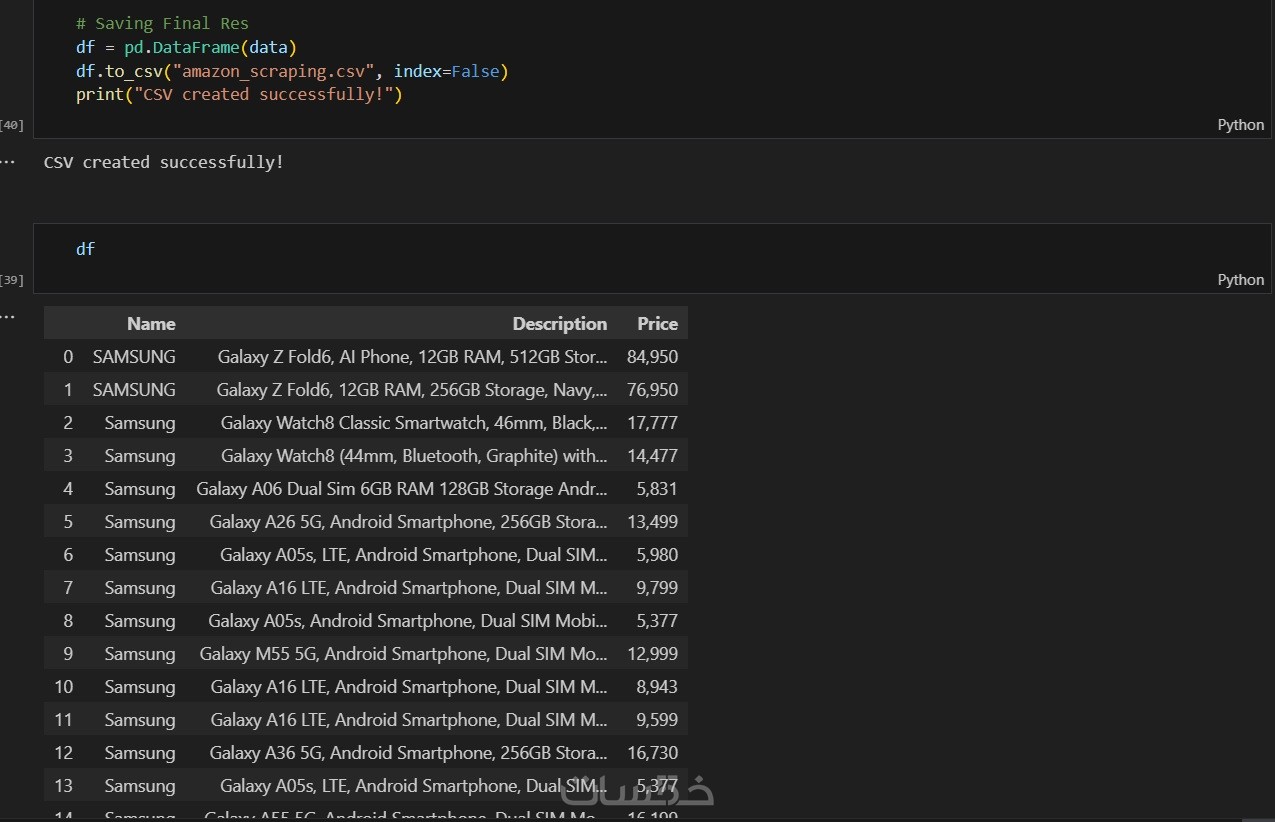The height and width of the screenshot is (822, 1275).
Task: Click the Description column header
Action: [x=559, y=324]
